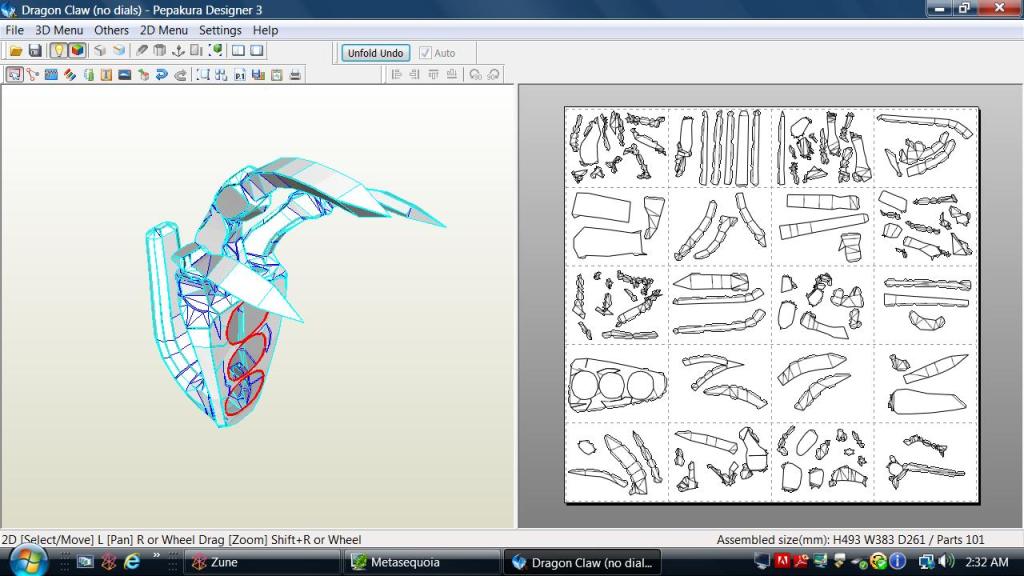This screenshot has width=1024, height=576.
Task: Click the Dragon Claw taskbar button
Action: (x=582, y=562)
